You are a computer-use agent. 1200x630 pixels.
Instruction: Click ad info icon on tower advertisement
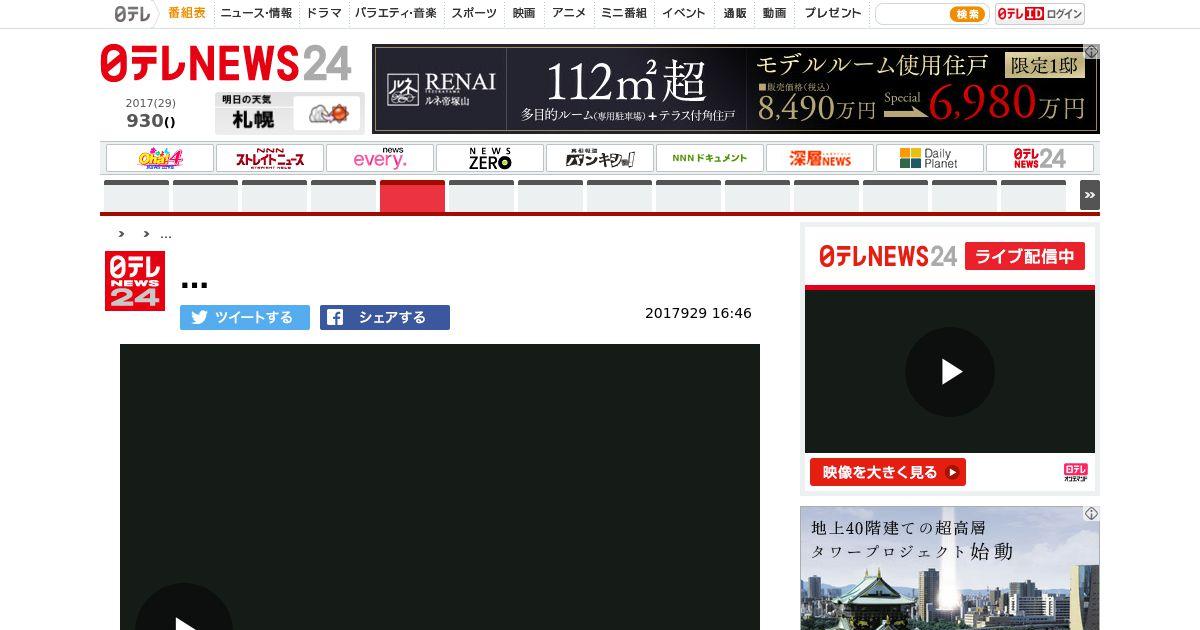[1092, 514]
